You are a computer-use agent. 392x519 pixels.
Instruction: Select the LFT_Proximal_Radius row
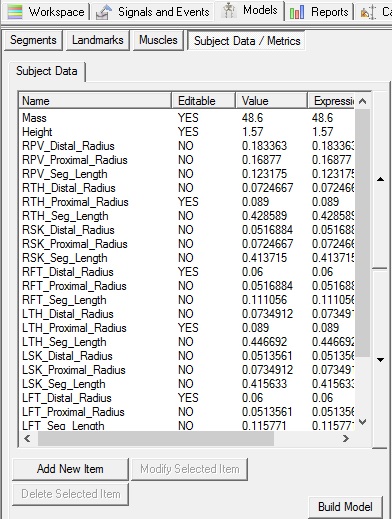(187, 412)
